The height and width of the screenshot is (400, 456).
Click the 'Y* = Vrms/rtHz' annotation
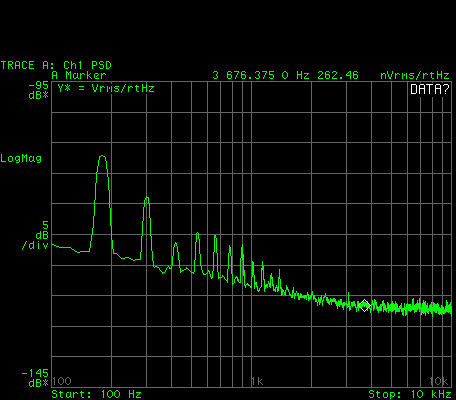click(x=106, y=88)
